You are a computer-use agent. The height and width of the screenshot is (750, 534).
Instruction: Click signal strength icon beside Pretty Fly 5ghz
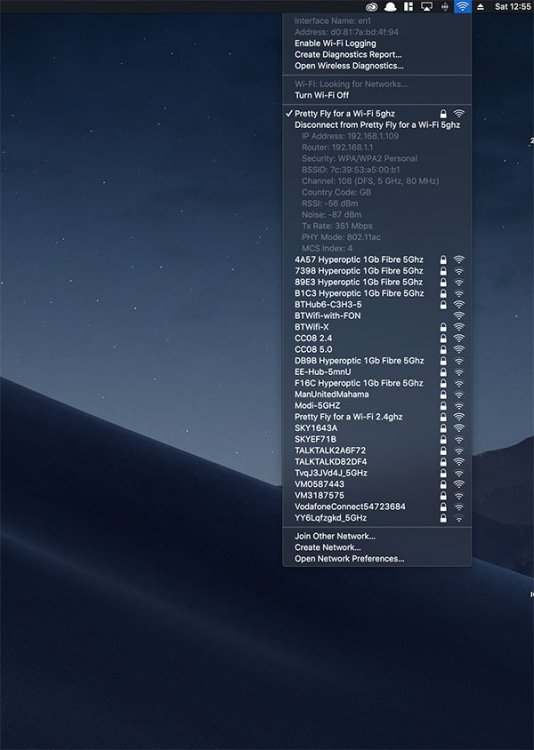(459, 114)
